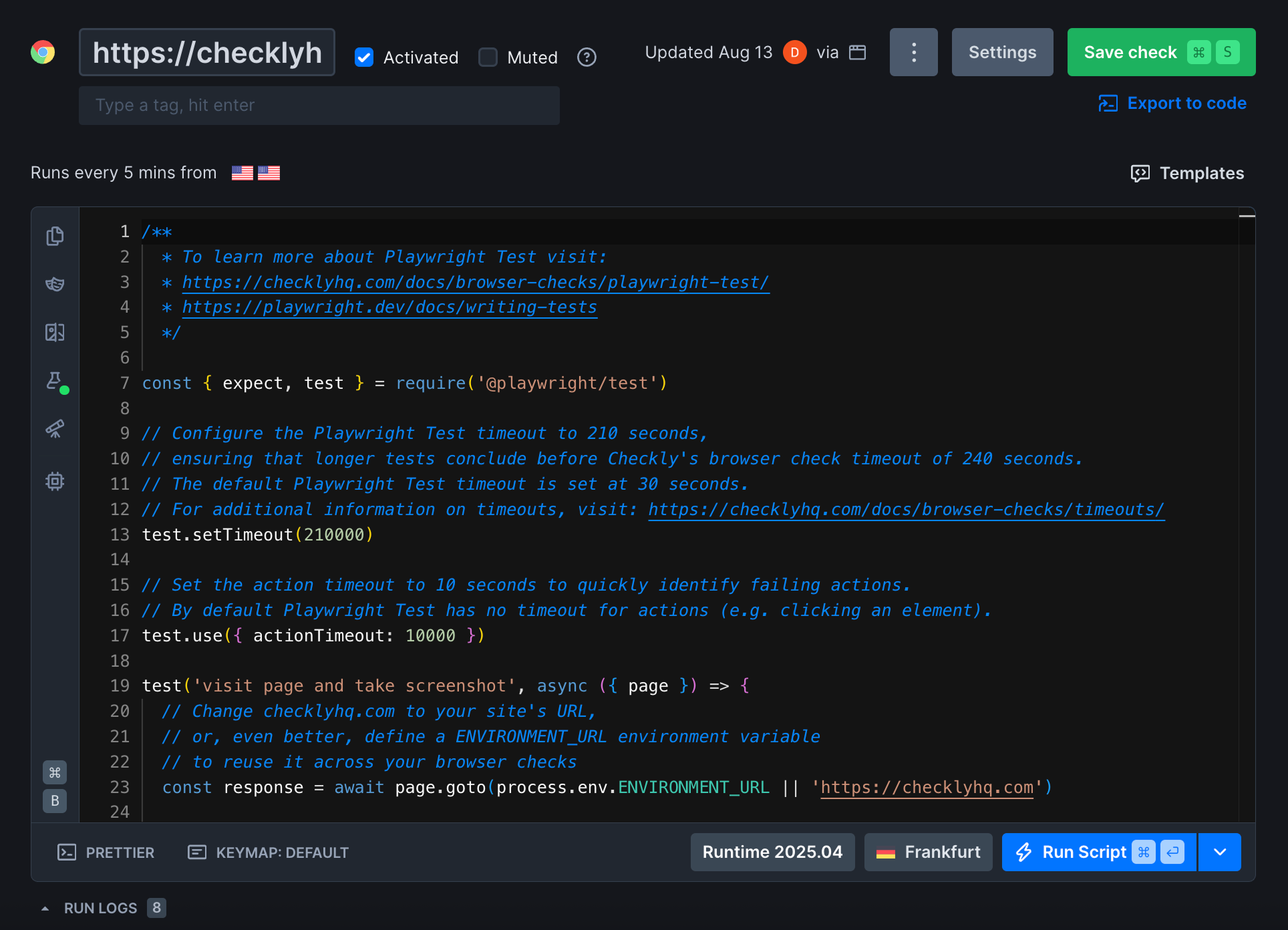
Task: Select the copy code icon in the editor sidebar
Action: (x=55, y=236)
